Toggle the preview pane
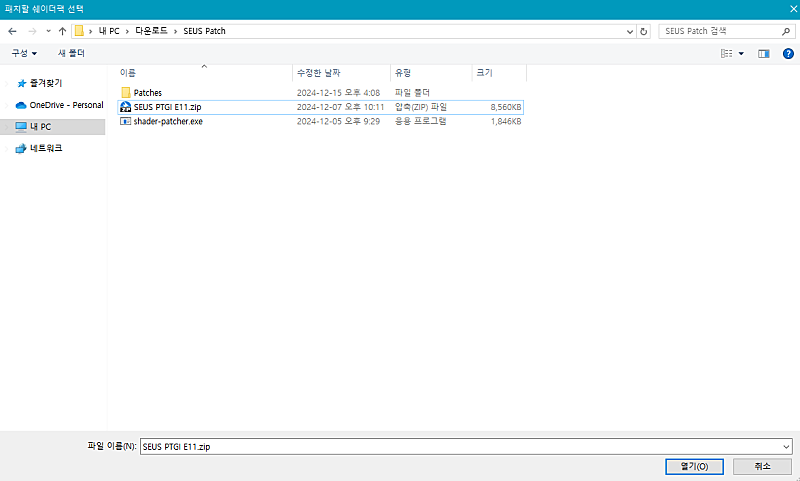Viewport: 800px width, 481px height. (x=763, y=54)
